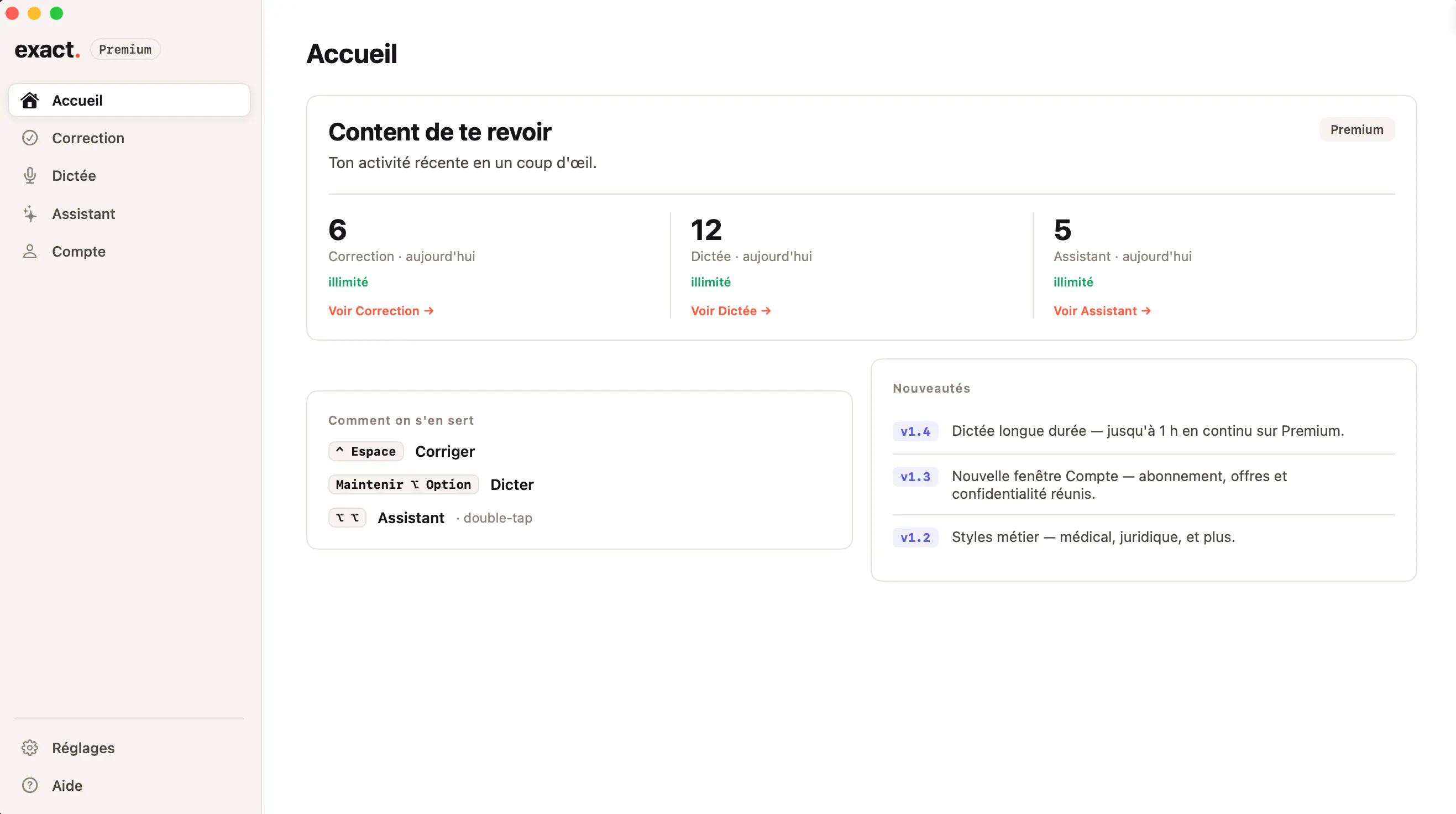The width and height of the screenshot is (1456, 814).
Task: Click the v1.4 version badge
Action: 915,431
